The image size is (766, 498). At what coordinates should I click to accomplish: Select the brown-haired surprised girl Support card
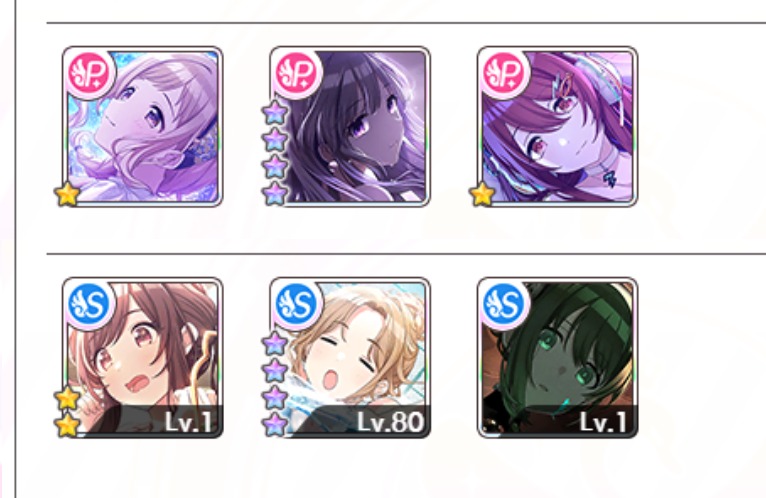[143, 358]
